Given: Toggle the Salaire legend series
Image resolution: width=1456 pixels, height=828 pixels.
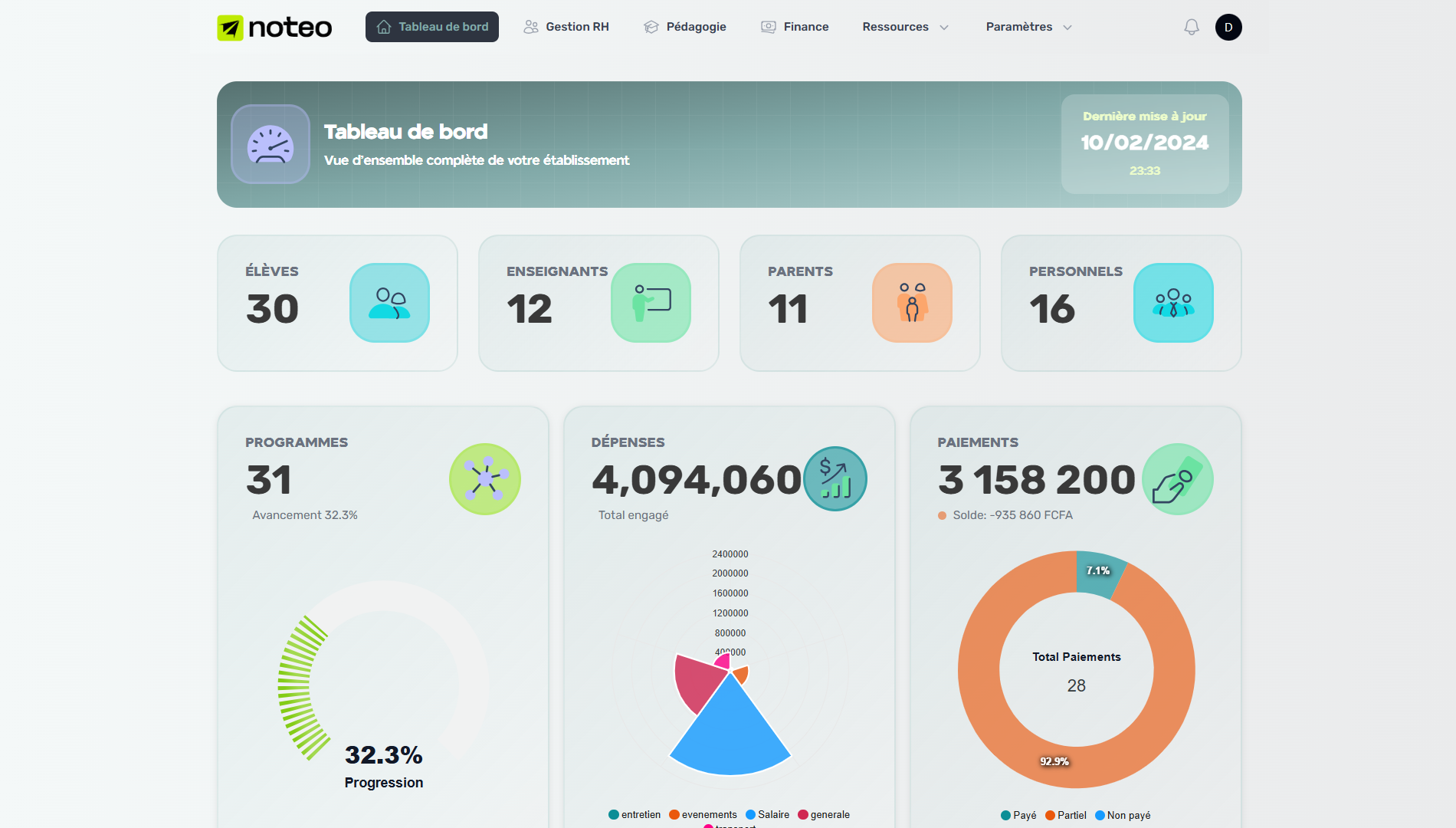Looking at the screenshot, I should [767, 815].
